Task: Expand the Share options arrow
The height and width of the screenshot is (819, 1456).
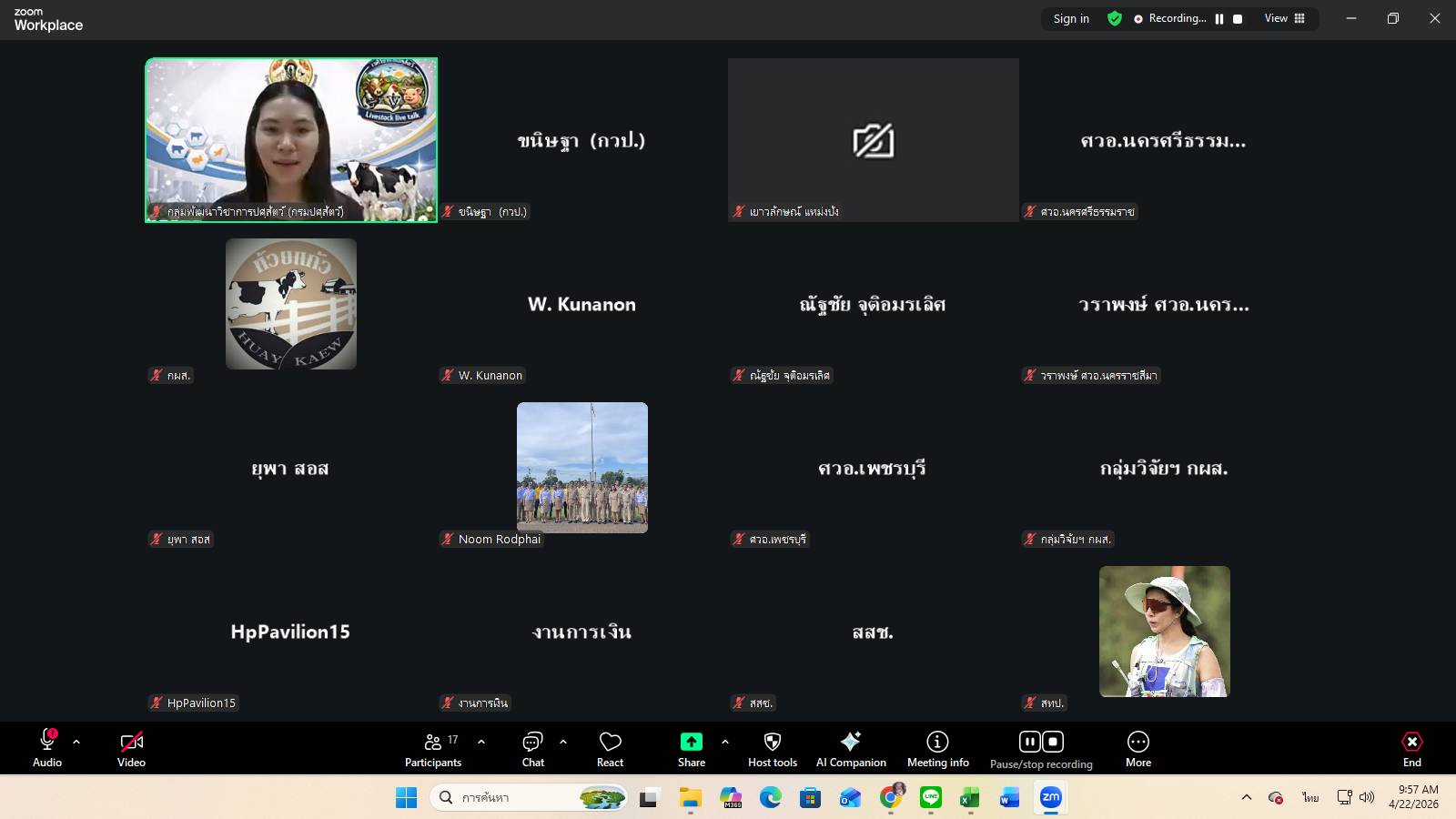Action: (725, 742)
